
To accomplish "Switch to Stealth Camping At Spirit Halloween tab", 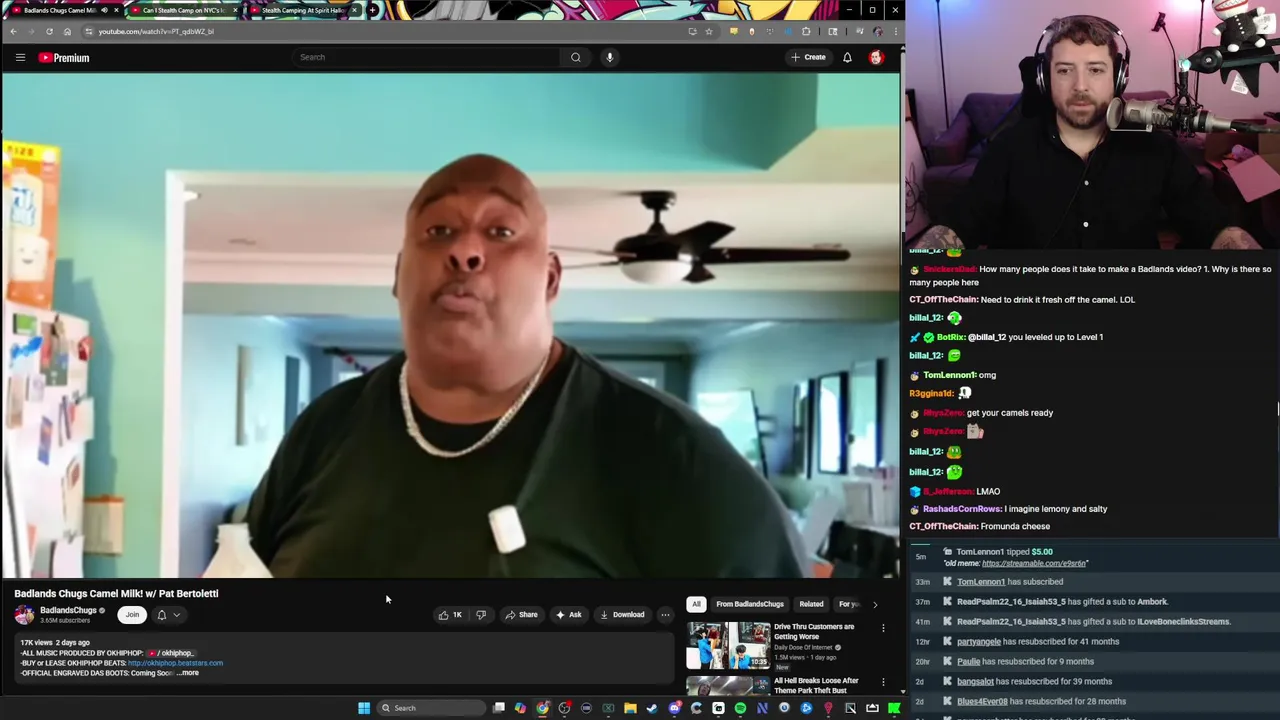I will 304,10.
